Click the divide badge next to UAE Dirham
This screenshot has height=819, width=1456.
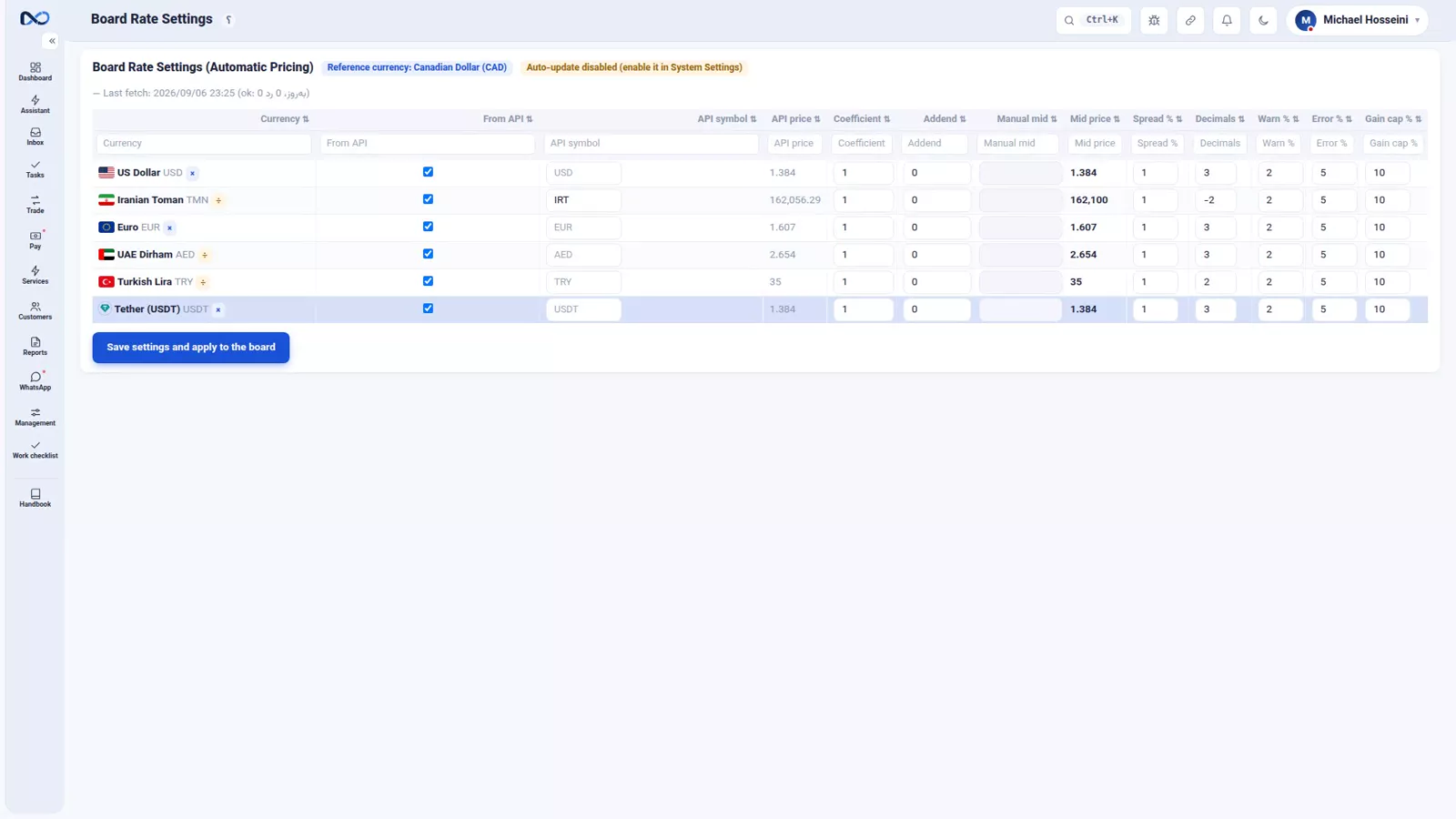point(205,255)
